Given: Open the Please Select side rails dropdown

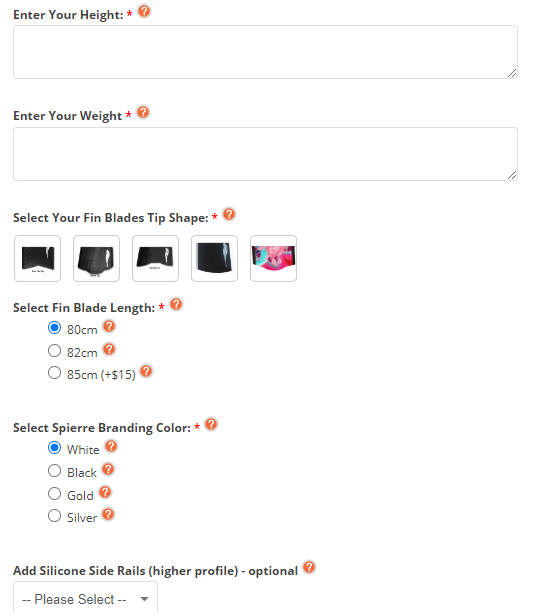Looking at the screenshot, I should coord(85,599).
